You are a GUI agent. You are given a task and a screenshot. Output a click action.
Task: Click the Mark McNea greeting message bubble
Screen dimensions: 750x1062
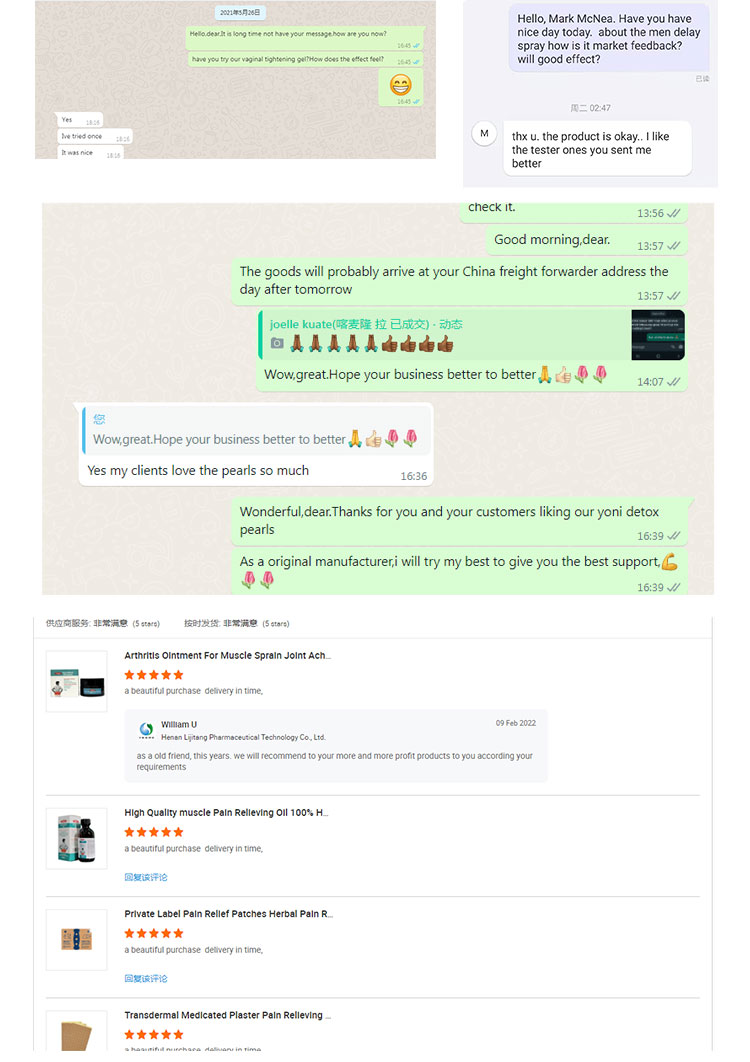(608, 39)
